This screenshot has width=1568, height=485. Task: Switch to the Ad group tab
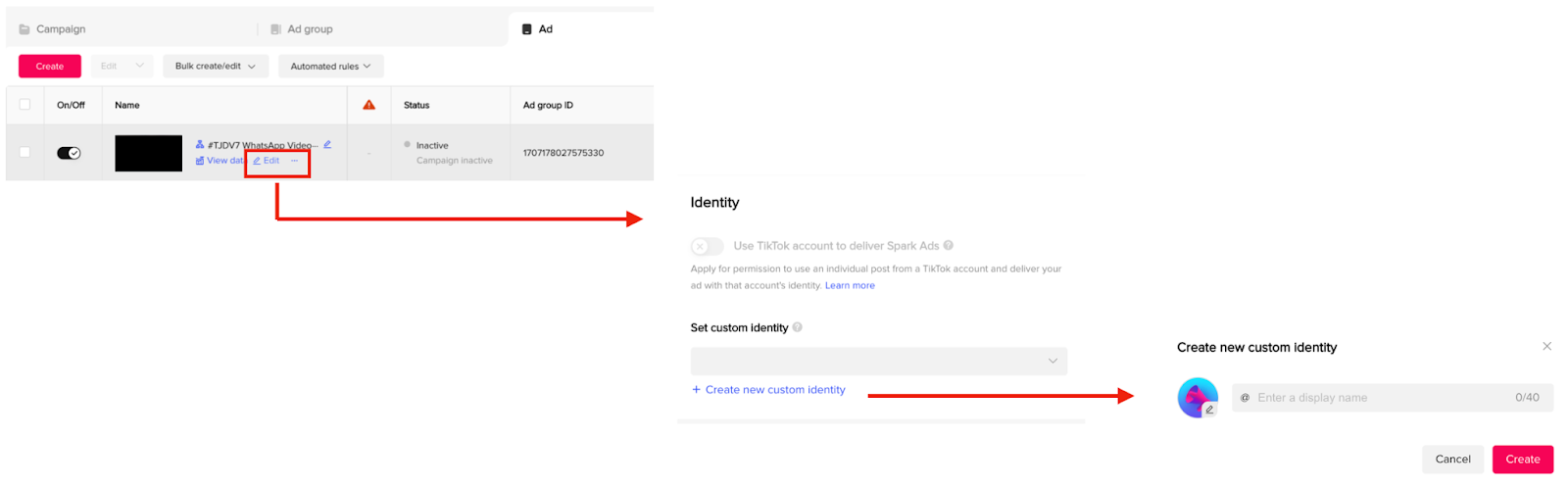[x=310, y=29]
